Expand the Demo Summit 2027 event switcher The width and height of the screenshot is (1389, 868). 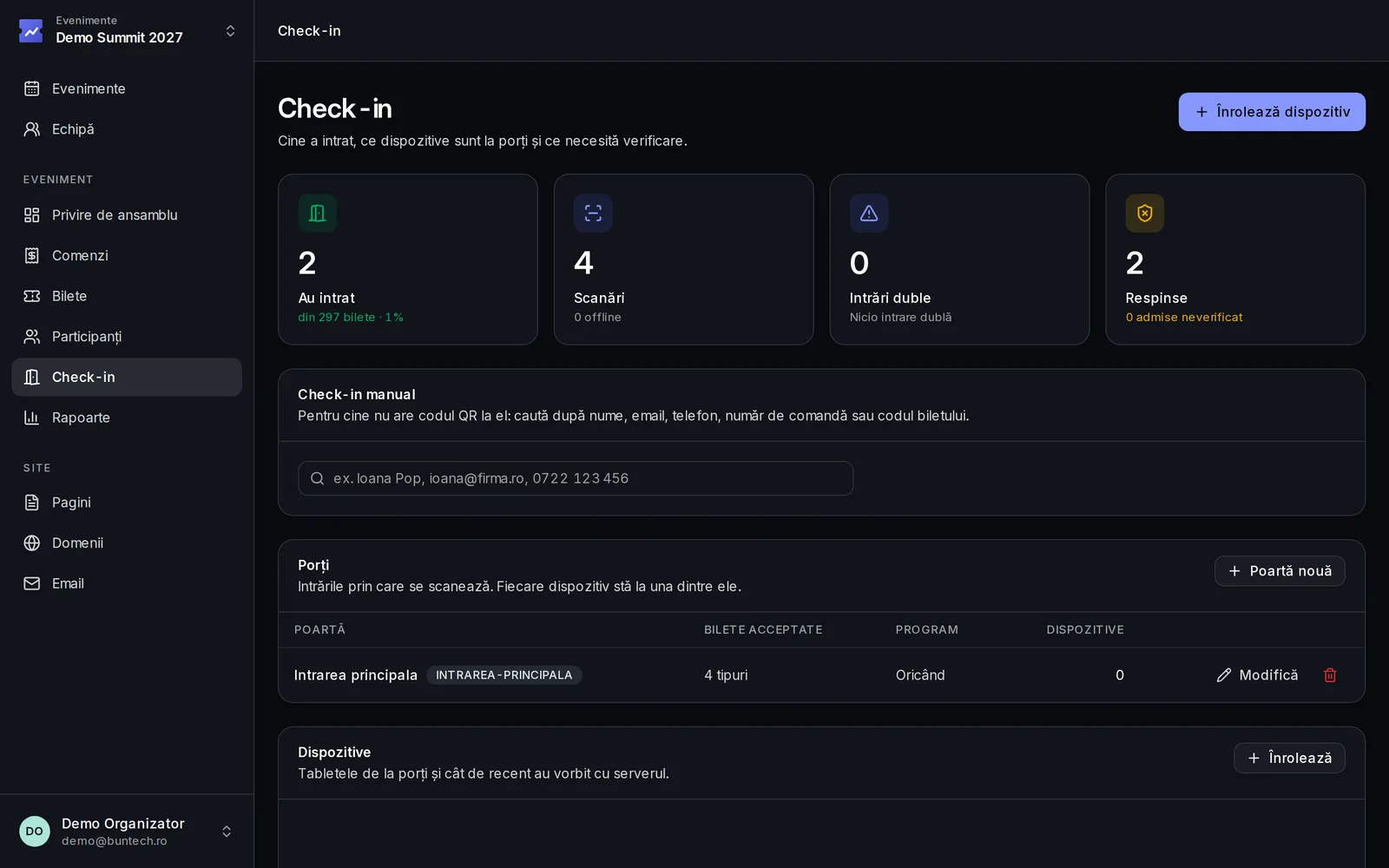(x=230, y=30)
